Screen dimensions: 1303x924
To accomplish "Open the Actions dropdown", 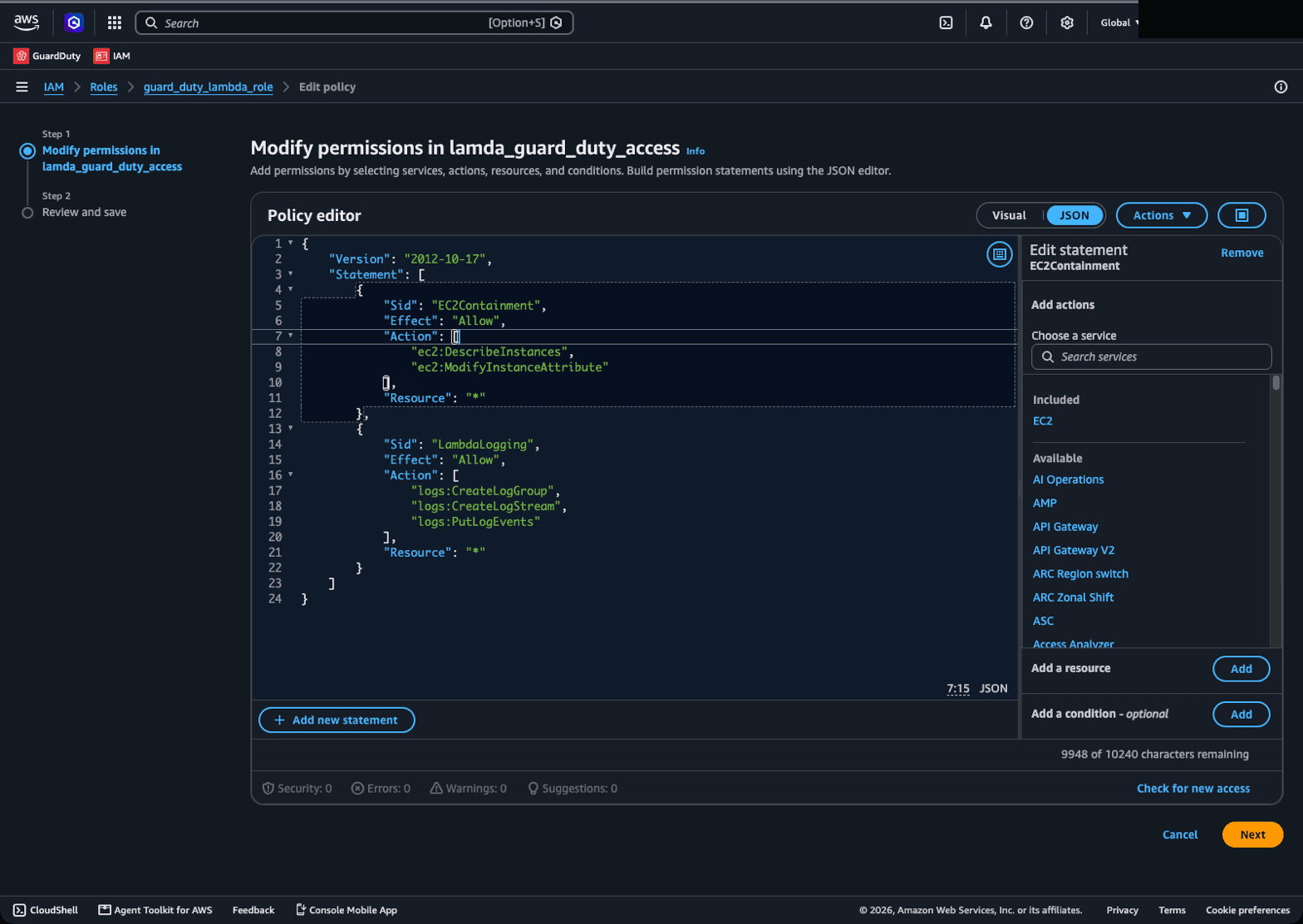I will point(1162,215).
